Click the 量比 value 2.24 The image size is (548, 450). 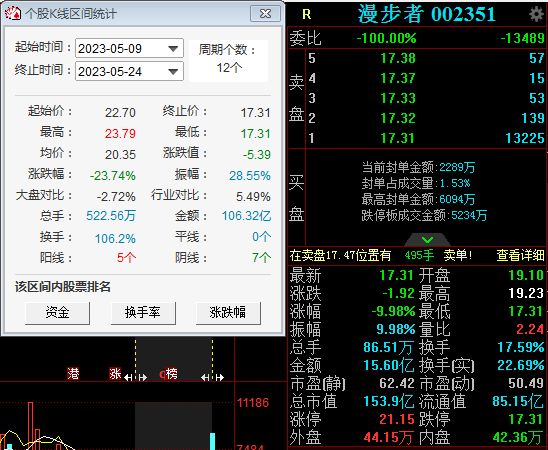point(531,329)
